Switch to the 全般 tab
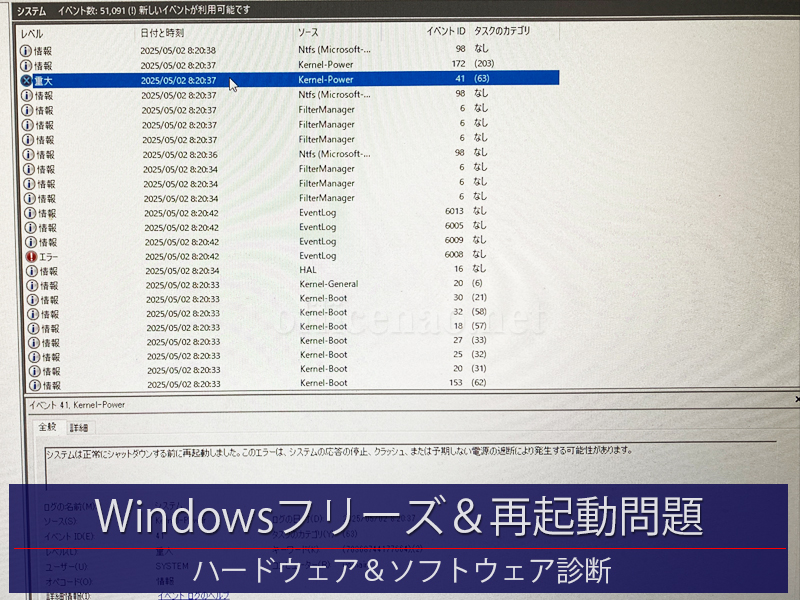The width and height of the screenshot is (800, 600). pos(47,427)
